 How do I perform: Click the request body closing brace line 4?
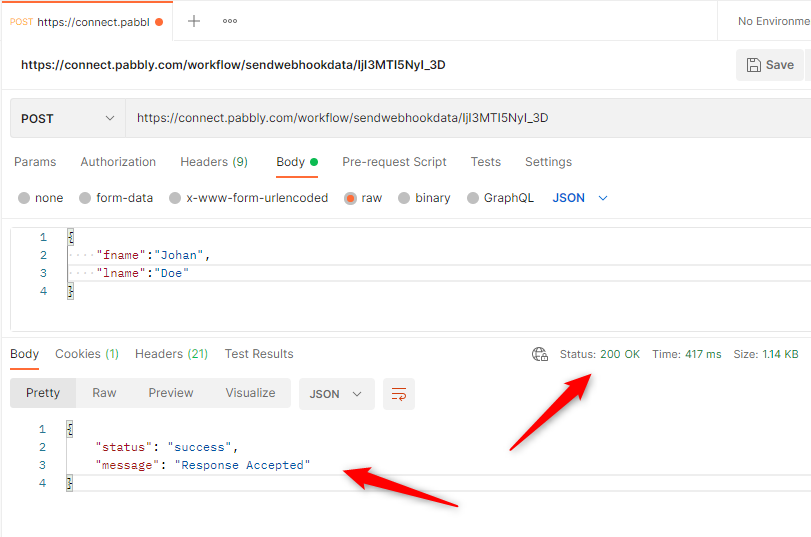pos(71,291)
